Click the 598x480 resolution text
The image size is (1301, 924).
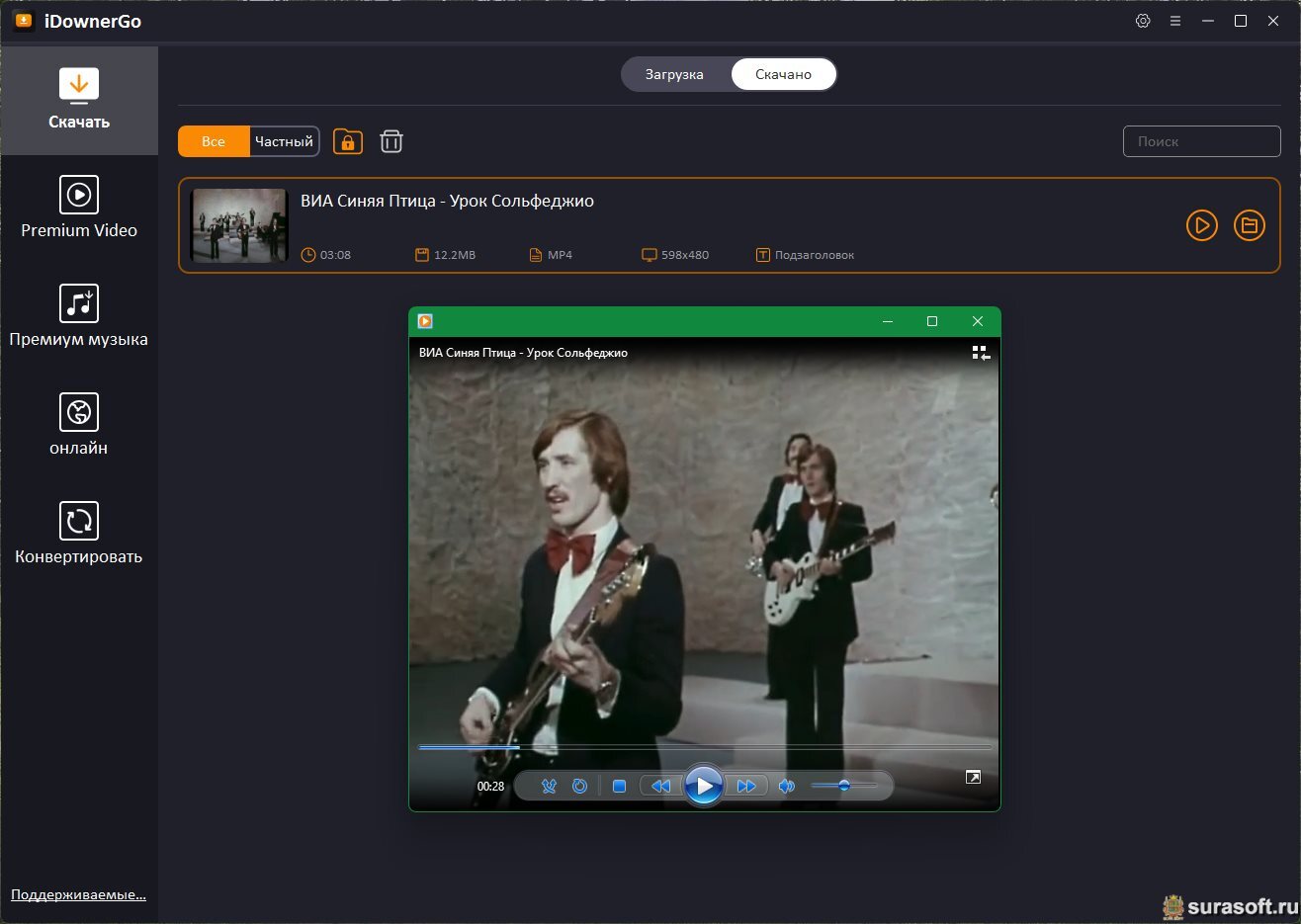[x=685, y=255]
